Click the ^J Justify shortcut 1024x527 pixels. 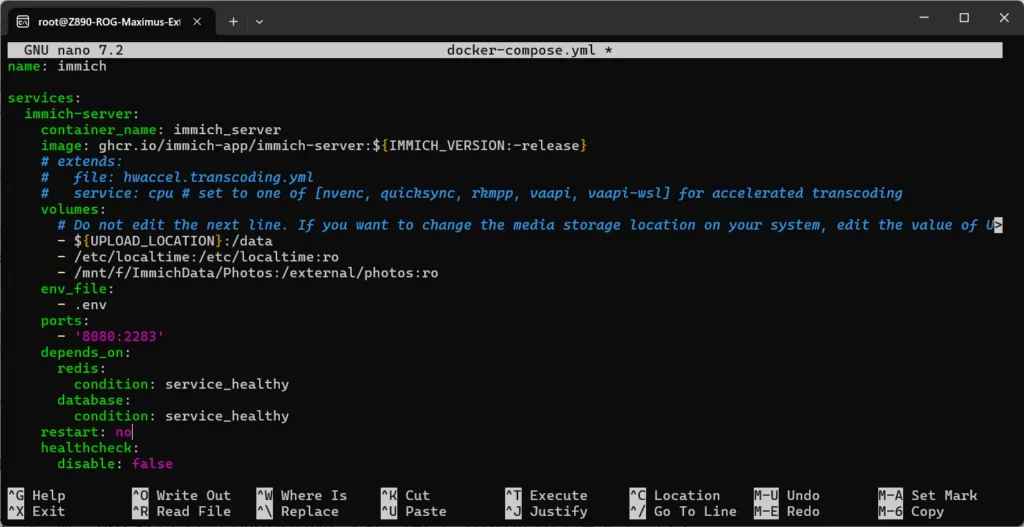[x=546, y=511]
